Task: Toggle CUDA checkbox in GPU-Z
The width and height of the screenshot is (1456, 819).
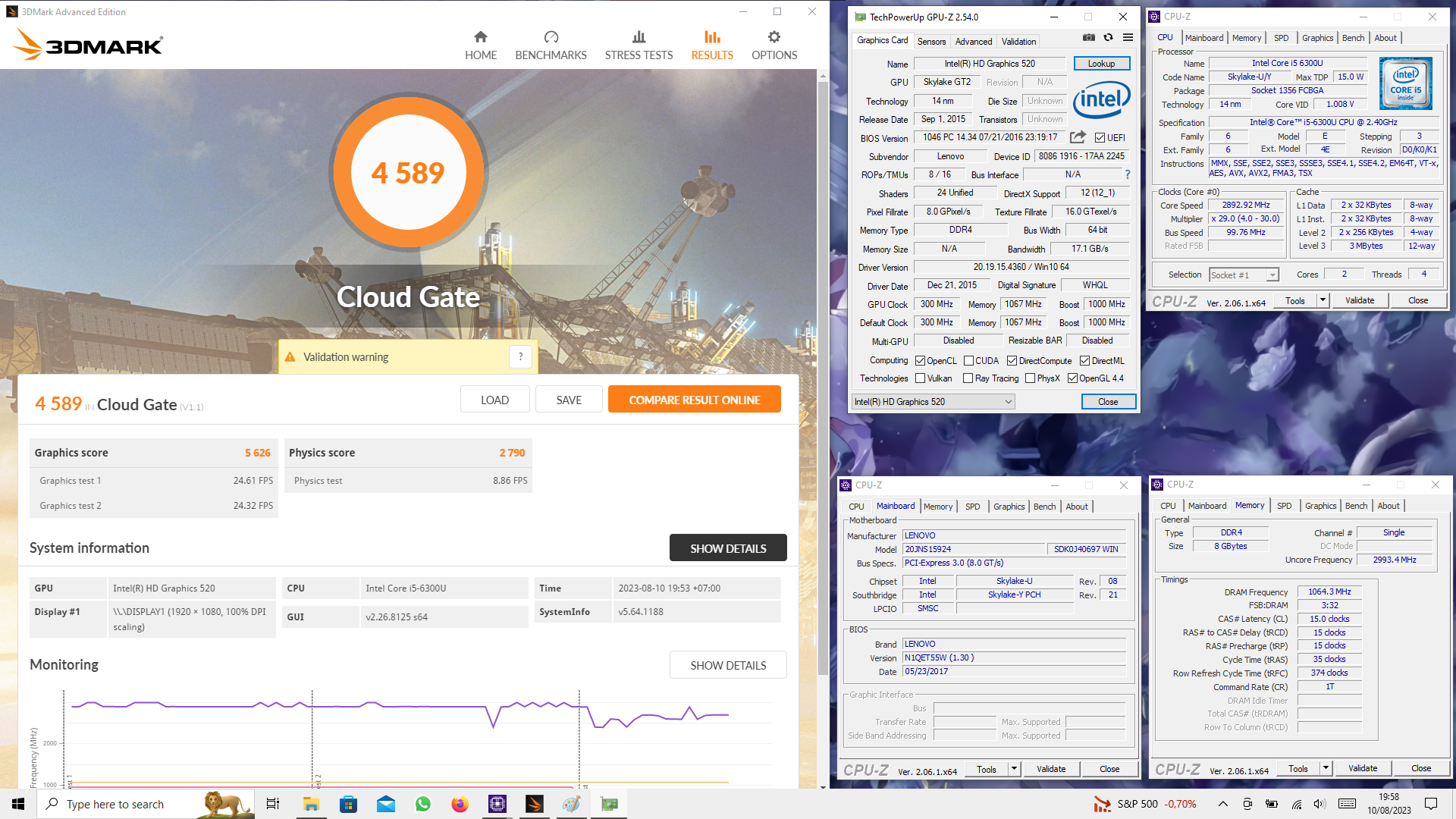Action: coord(968,361)
